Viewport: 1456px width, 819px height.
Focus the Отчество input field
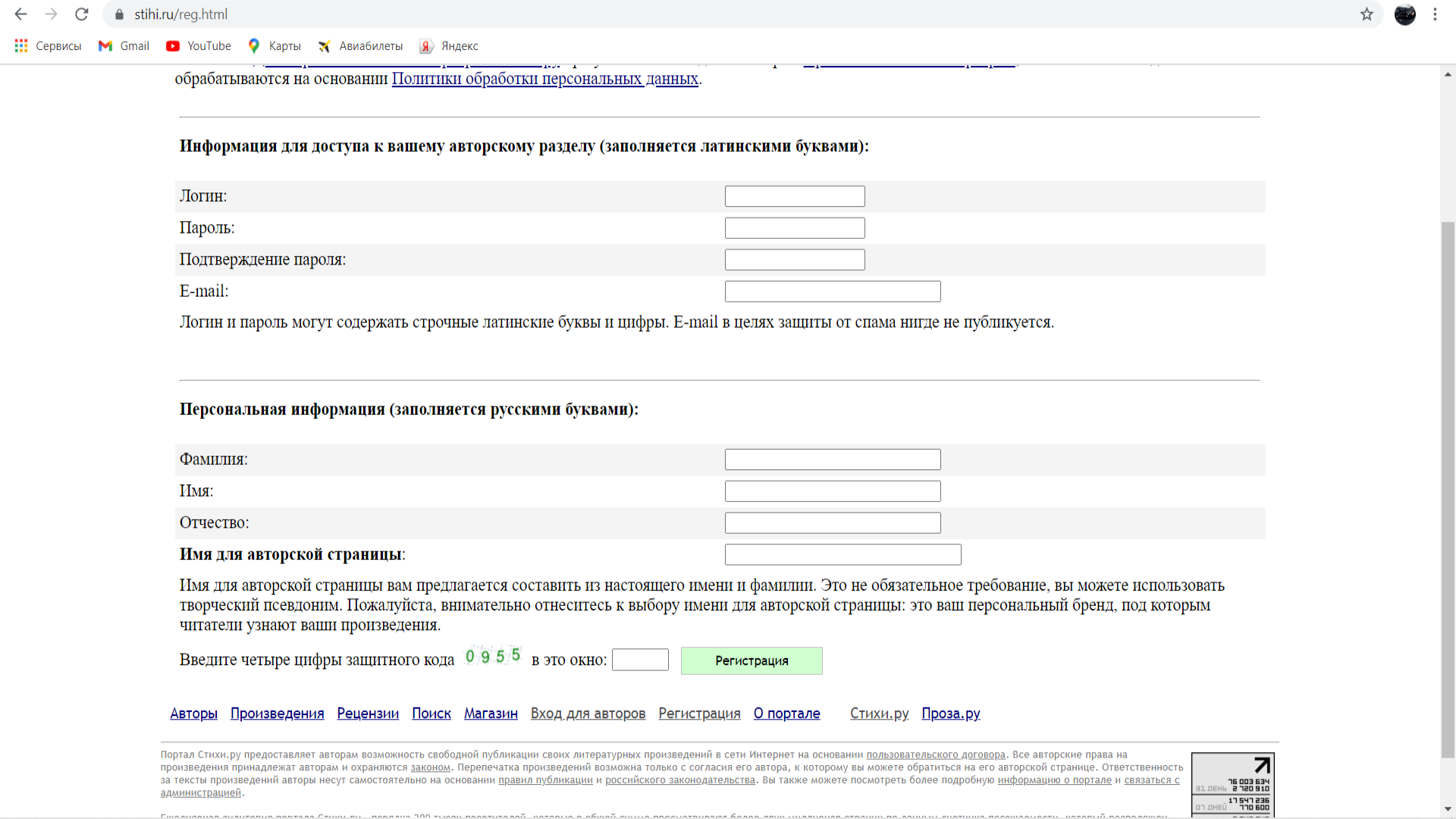click(x=833, y=523)
